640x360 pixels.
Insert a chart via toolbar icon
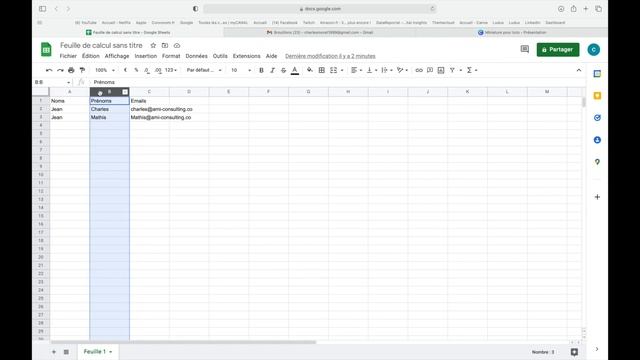441,70
